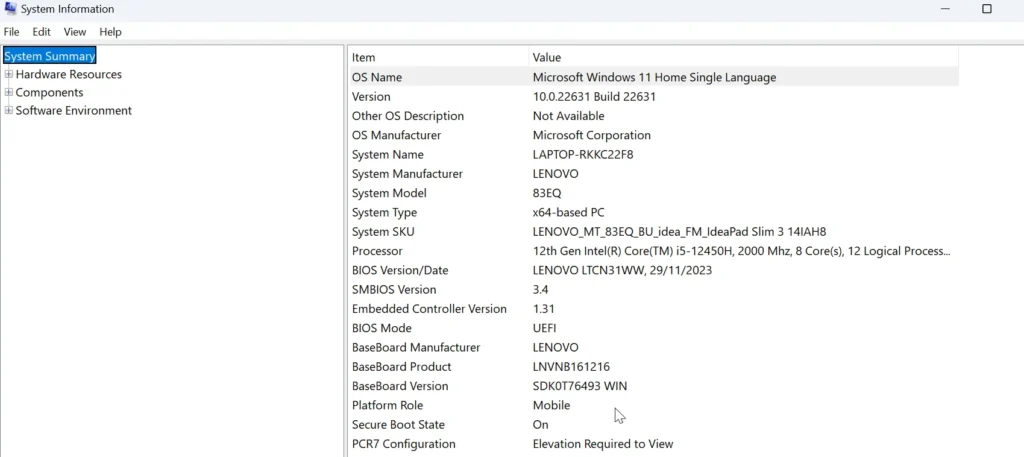
Task: Click the 83EQ model value
Action: tap(547, 193)
